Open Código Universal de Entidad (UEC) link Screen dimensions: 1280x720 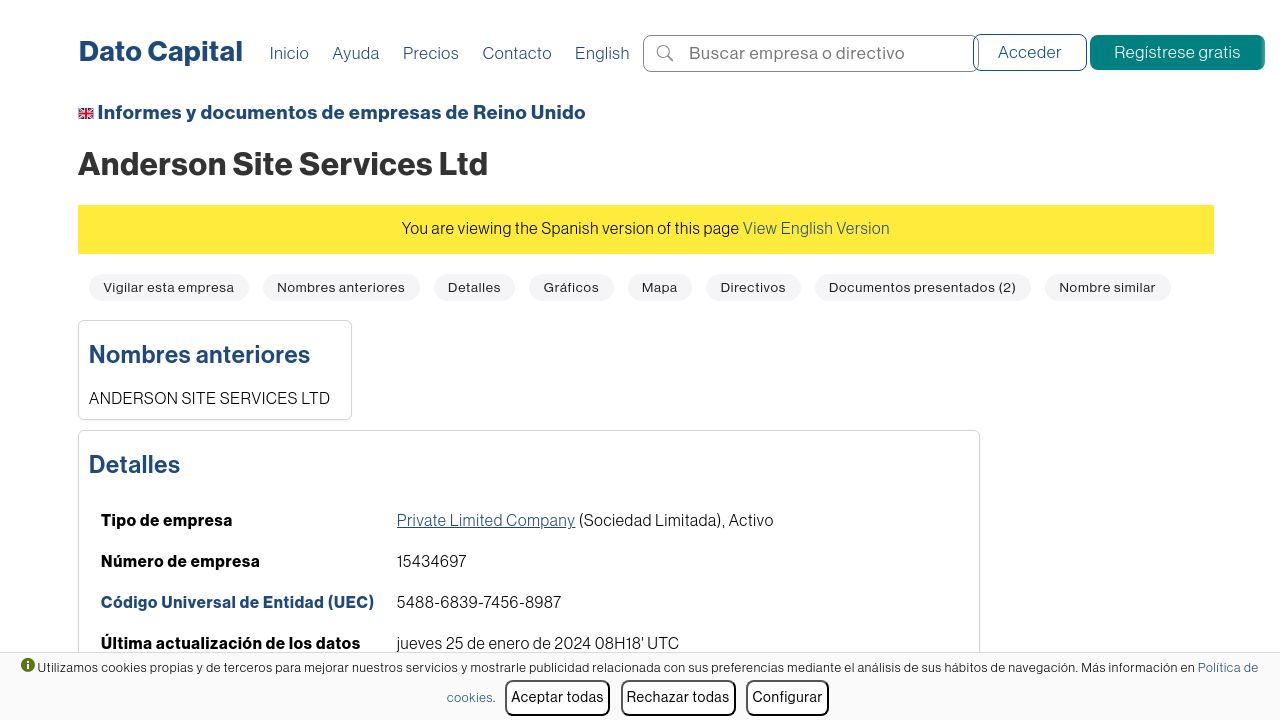(x=237, y=602)
